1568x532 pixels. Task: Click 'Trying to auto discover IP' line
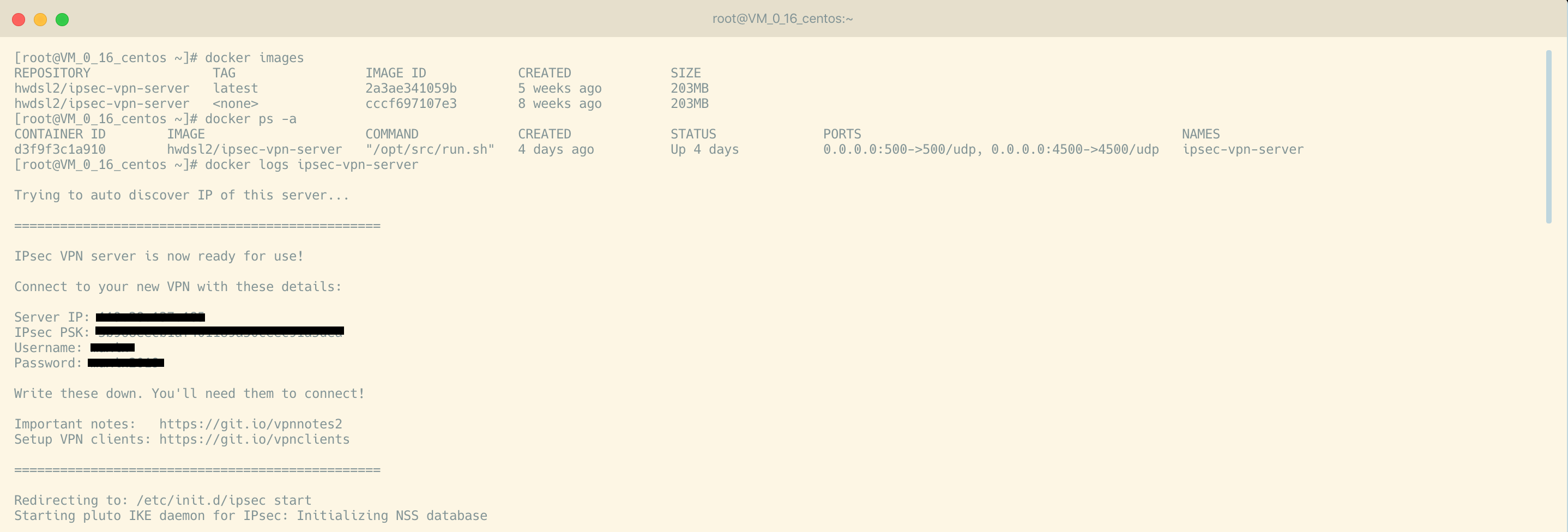tap(182, 195)
